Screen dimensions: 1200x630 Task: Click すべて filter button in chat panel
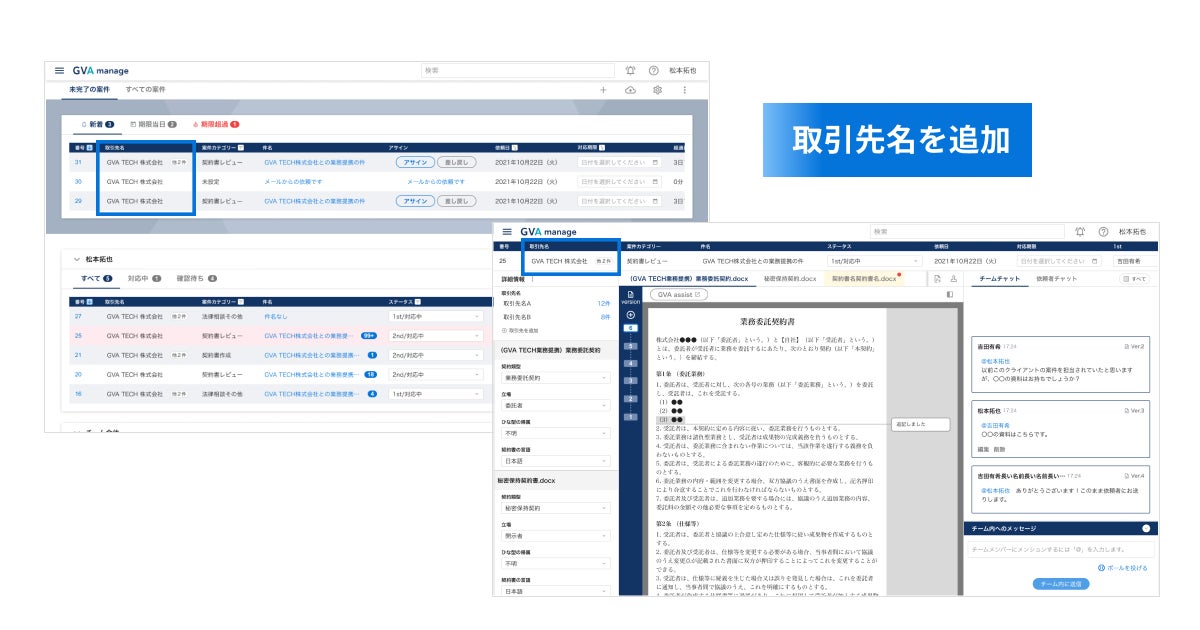[x=1135, y=279]
